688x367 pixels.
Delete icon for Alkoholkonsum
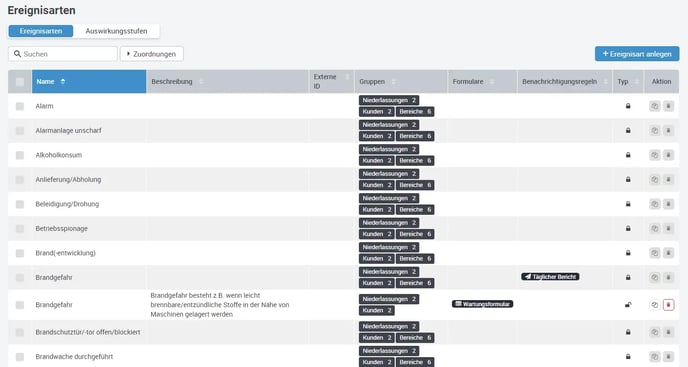[668, 155]
